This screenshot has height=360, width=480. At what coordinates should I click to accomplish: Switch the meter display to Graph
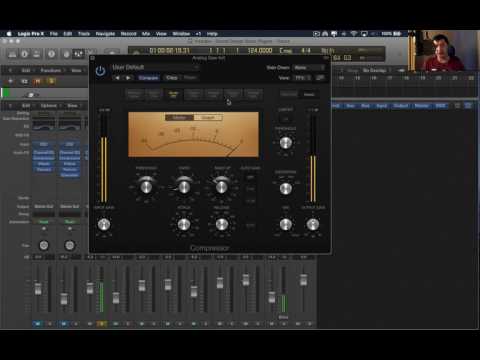click(x=208, y=118)
